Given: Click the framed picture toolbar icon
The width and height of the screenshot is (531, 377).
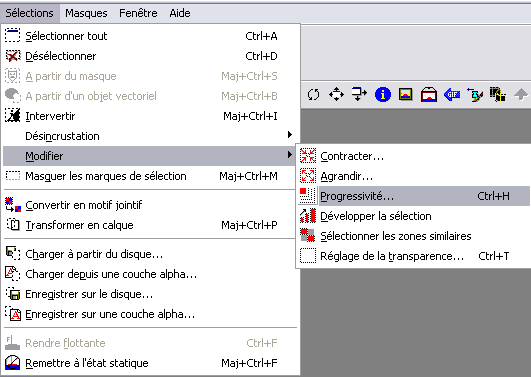Looking at the screenshot, I should 406,95.
